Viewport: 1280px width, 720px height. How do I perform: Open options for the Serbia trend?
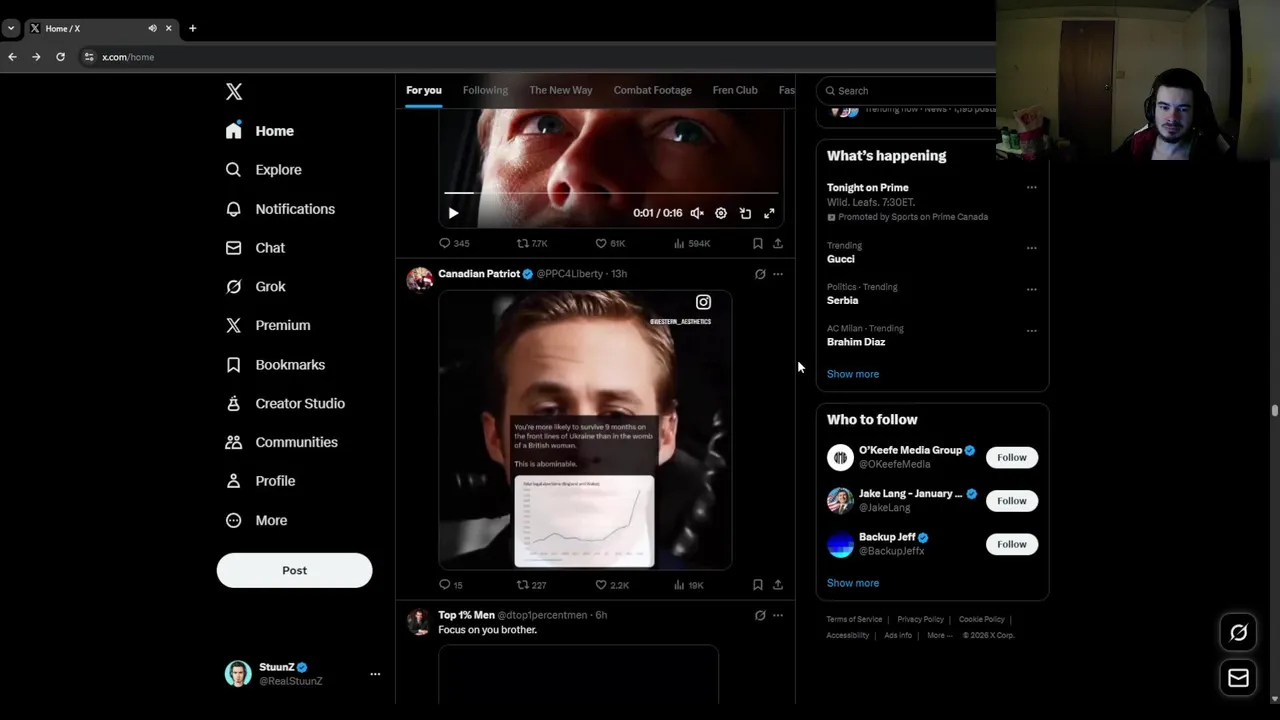[x=1031, y=290]
